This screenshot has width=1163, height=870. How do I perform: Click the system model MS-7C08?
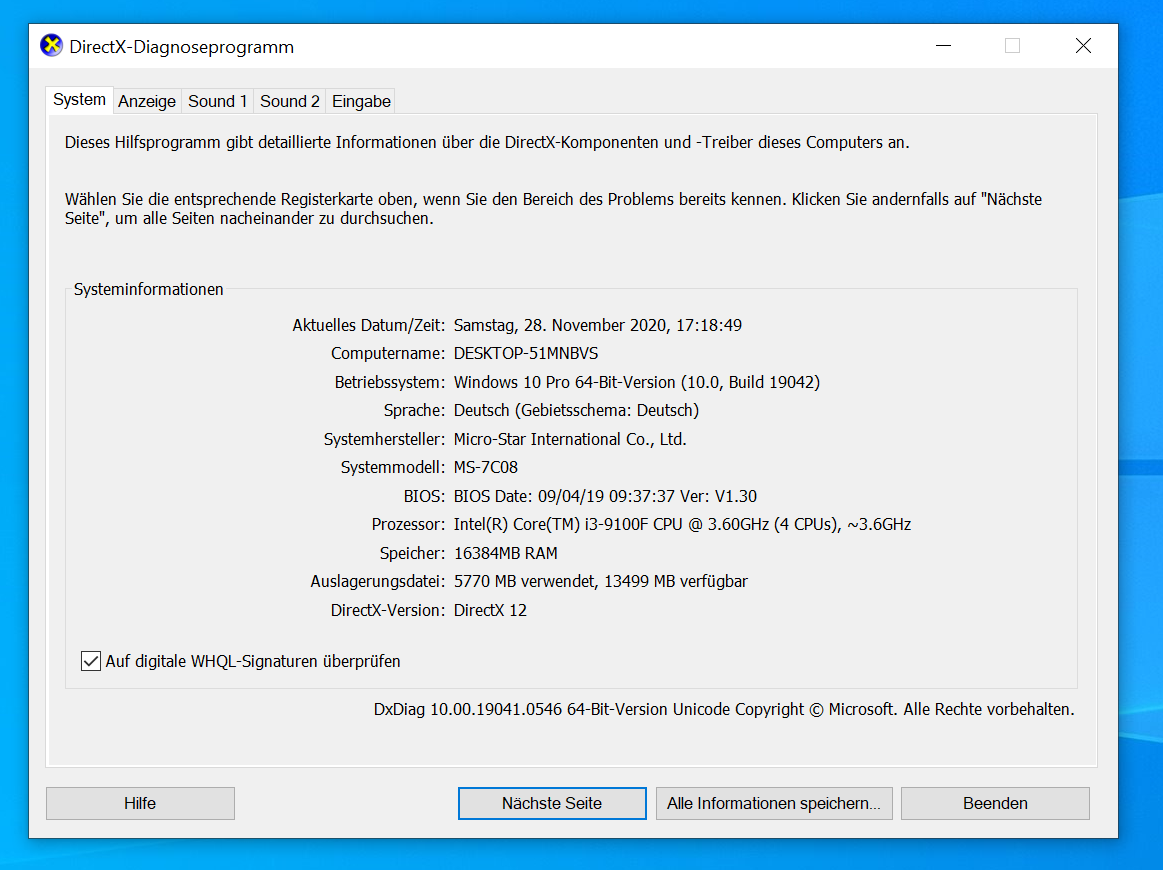pyautogui.click(x=486, y=468)
